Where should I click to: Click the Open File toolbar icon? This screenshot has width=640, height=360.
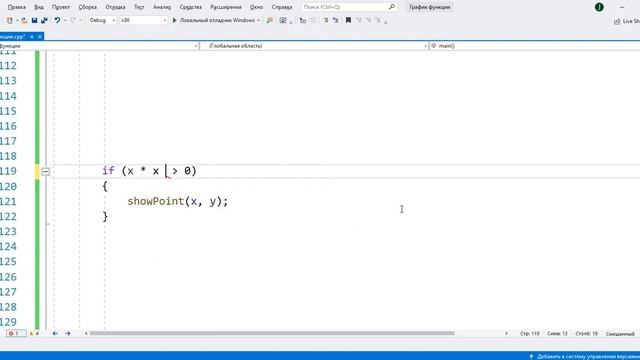(24, 20)
